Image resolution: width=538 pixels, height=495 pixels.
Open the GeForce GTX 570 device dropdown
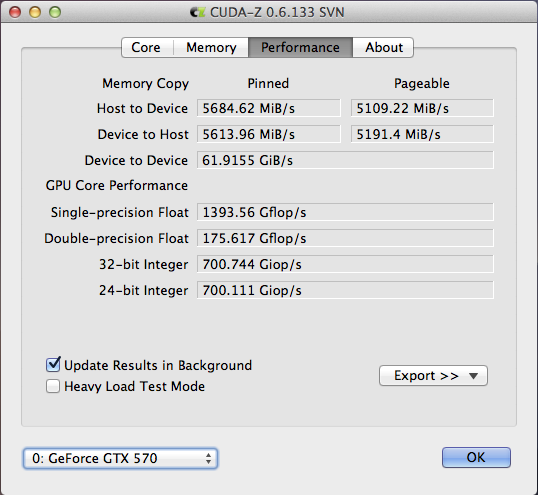point(120,458)
